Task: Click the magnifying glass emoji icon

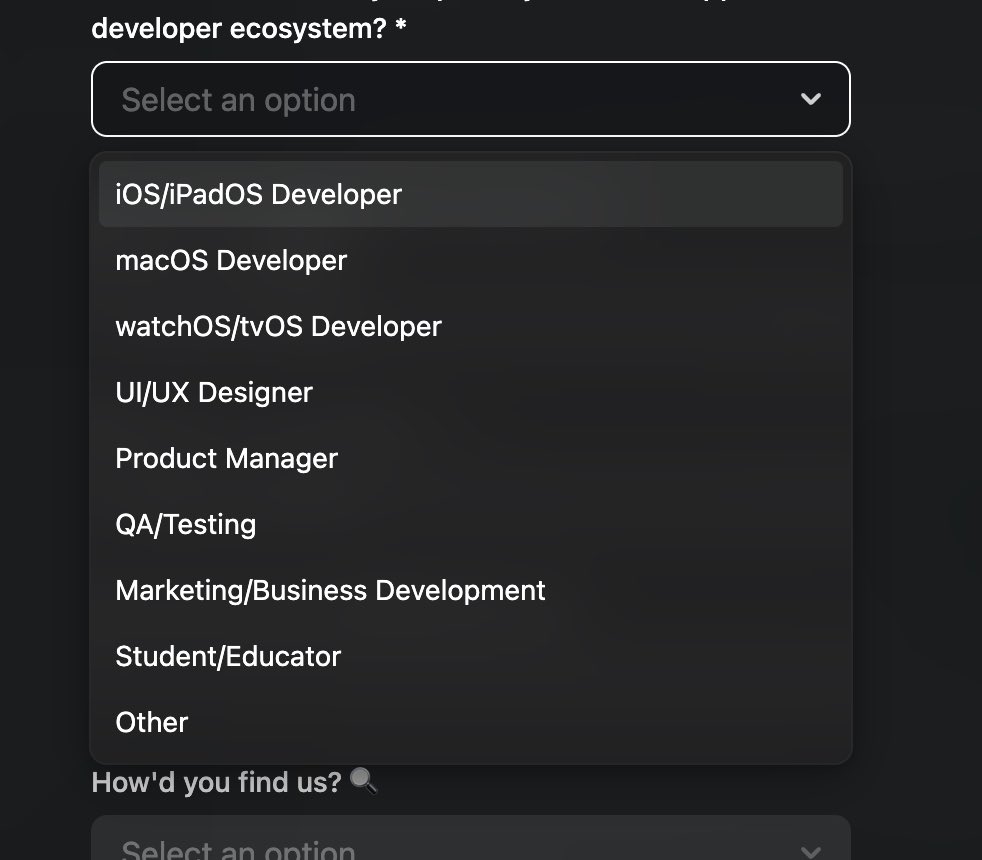Action: [363, 781]
